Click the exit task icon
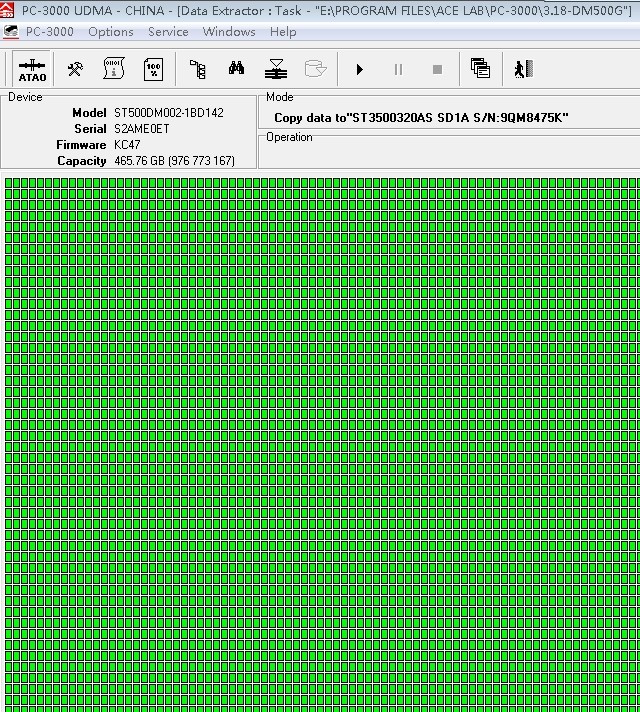 (521, 69)
